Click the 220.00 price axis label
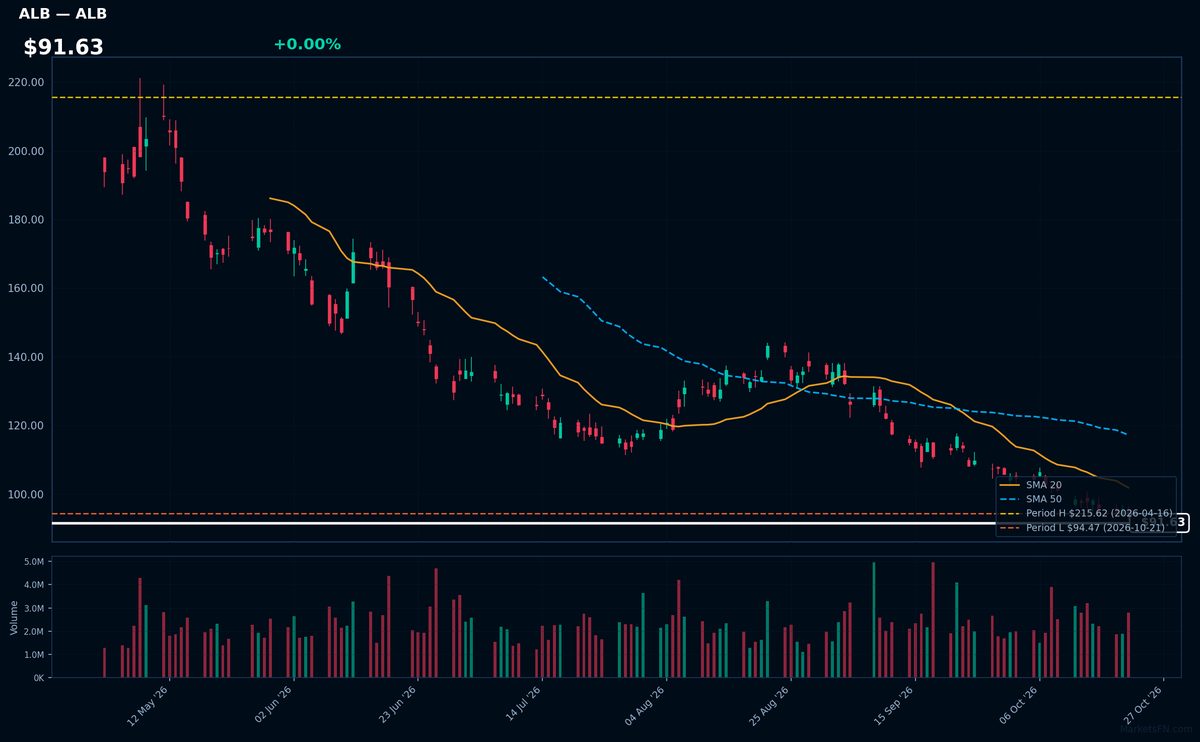The width and height of the screenshot is (1200, 742). point(27,82)
